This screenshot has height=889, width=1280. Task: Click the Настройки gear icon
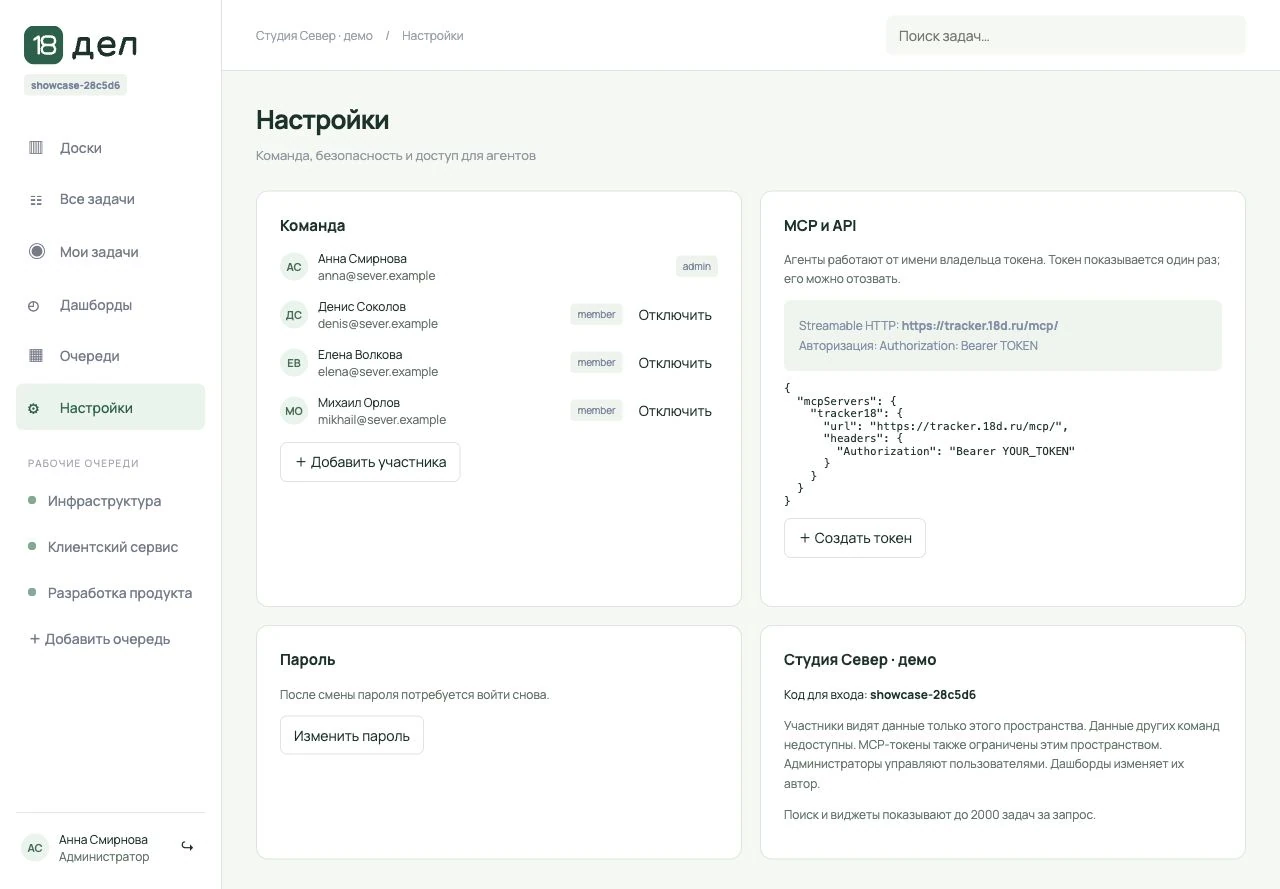pos(34,408)
